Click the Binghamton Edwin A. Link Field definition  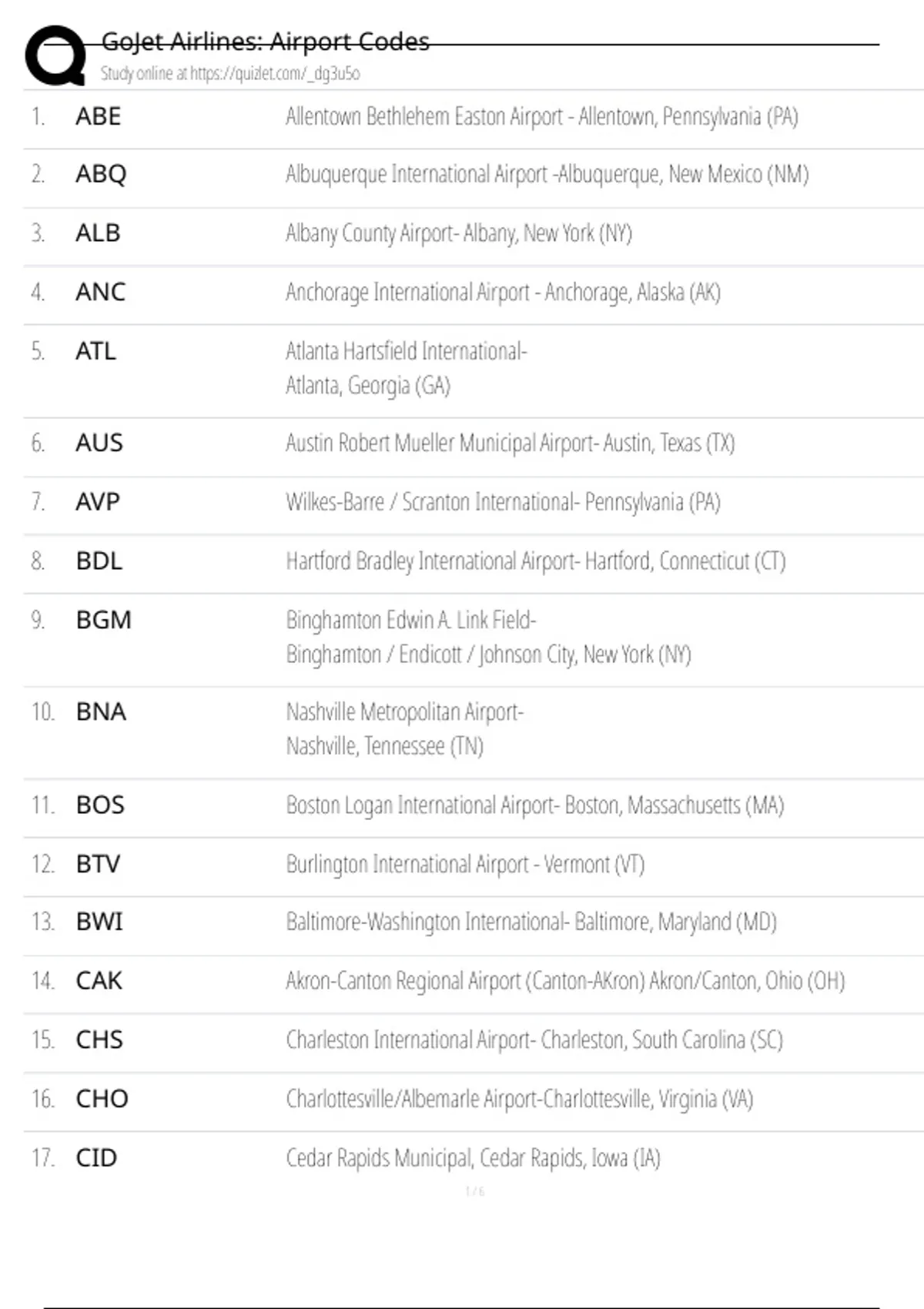click(489, 637)
